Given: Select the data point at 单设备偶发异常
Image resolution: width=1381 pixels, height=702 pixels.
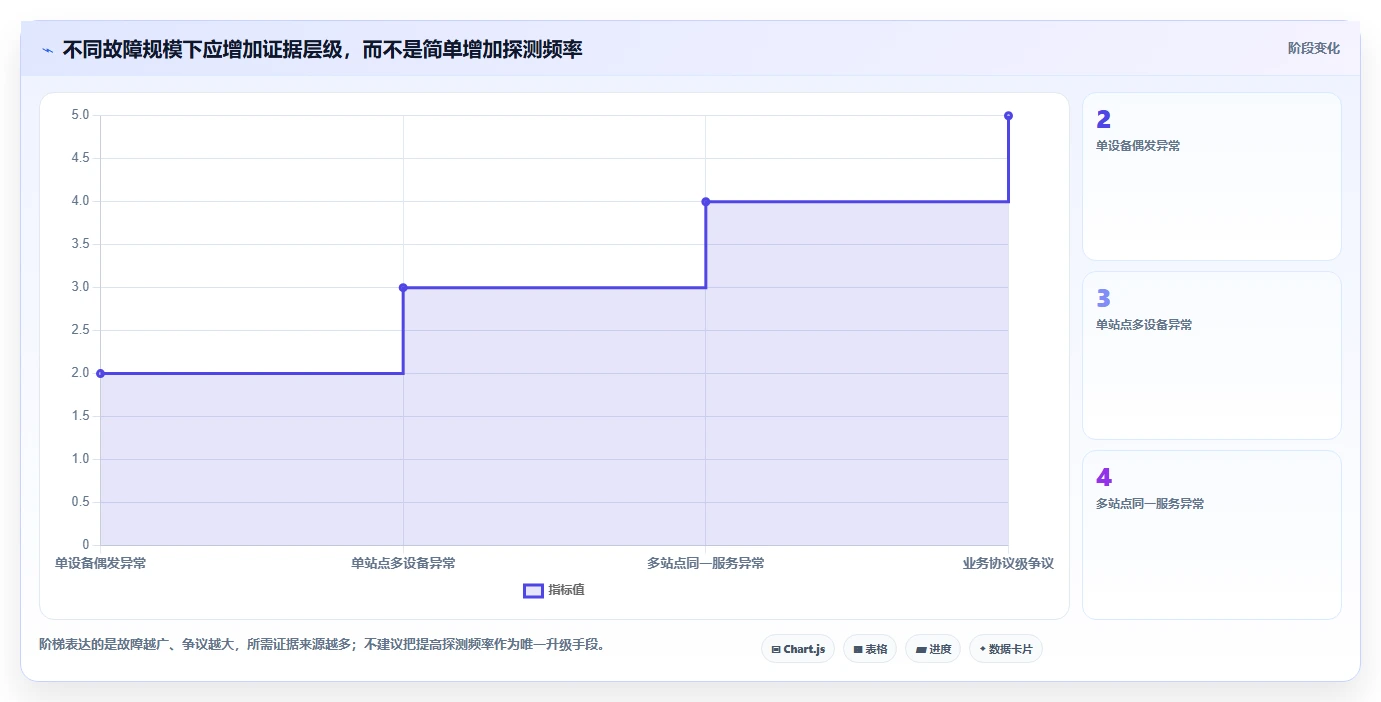Looking at the screenshot, I should [100, 373].
